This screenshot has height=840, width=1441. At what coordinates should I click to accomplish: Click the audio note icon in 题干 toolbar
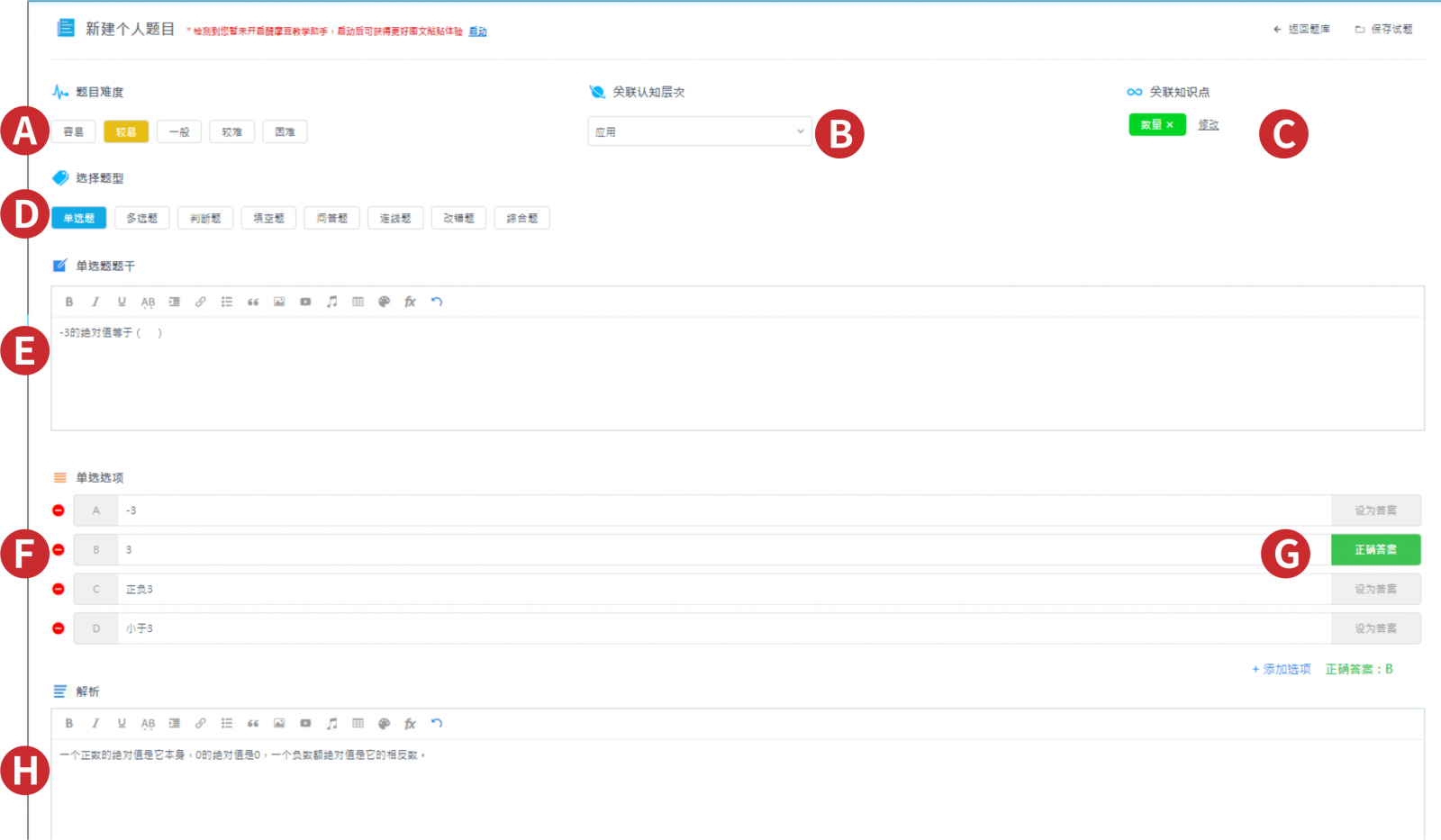coord(331,302)
